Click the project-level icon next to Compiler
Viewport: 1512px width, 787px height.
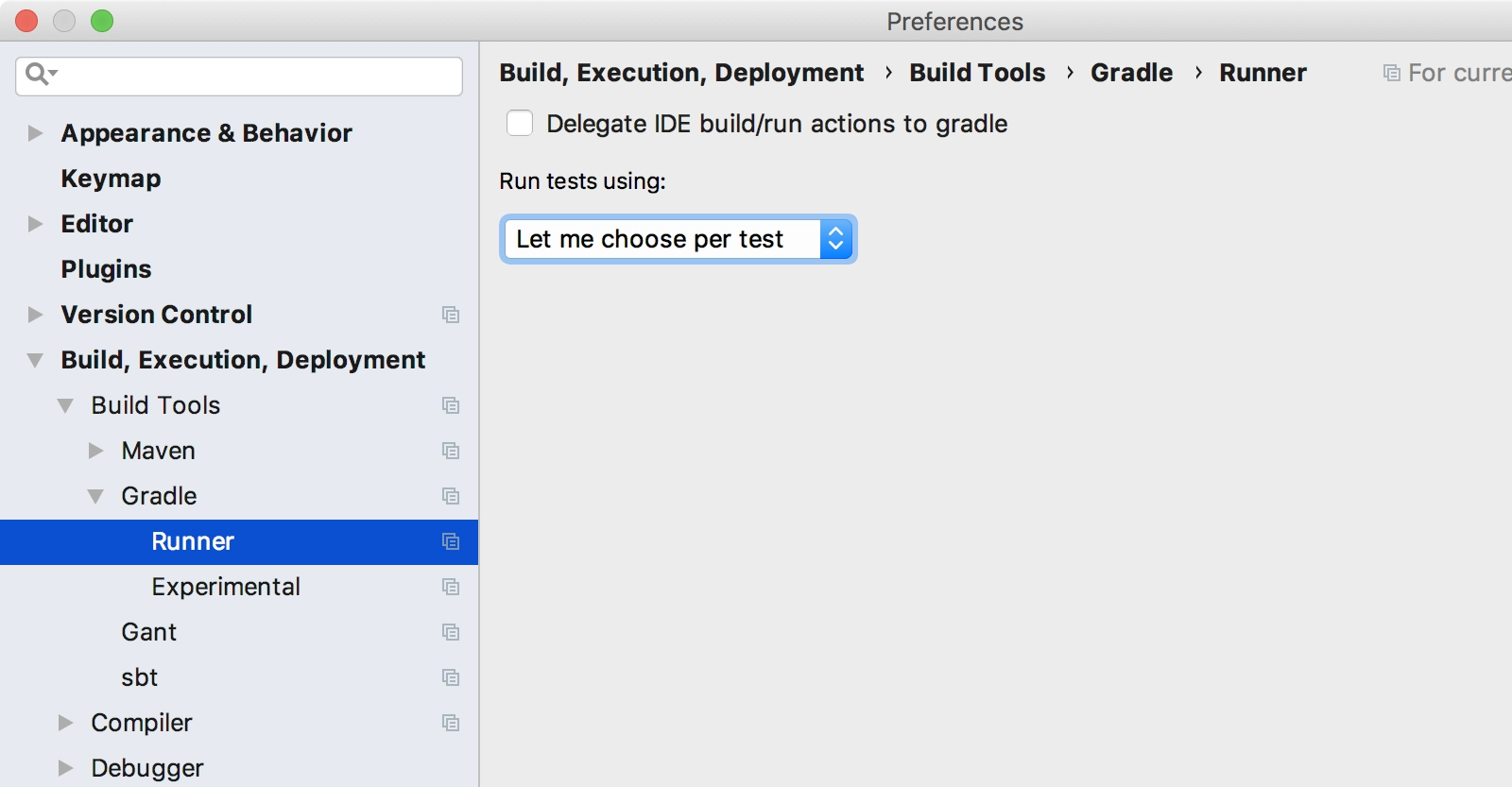point(451,723)
